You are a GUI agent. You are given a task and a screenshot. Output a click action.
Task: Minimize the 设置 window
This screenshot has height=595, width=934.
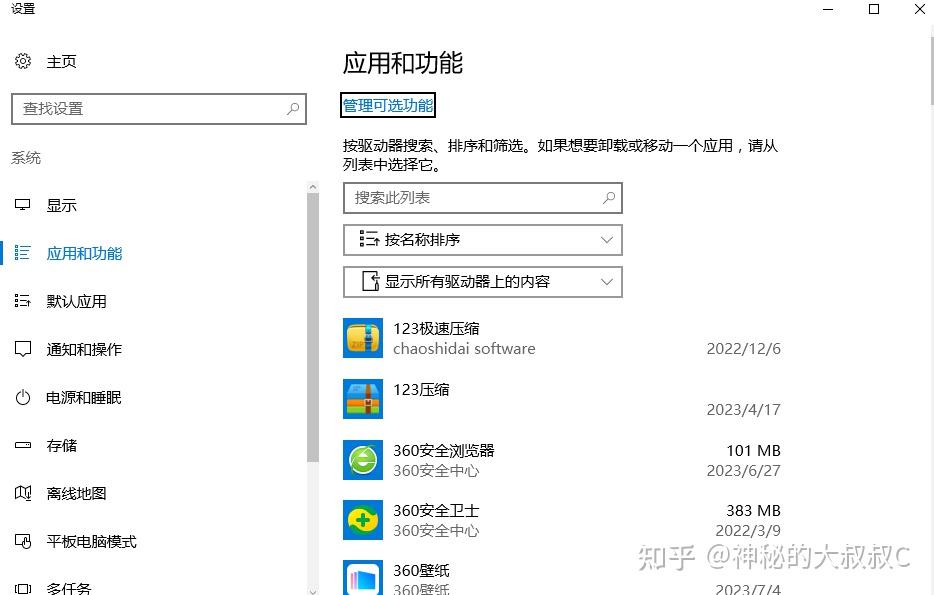[x=828, y=9]
